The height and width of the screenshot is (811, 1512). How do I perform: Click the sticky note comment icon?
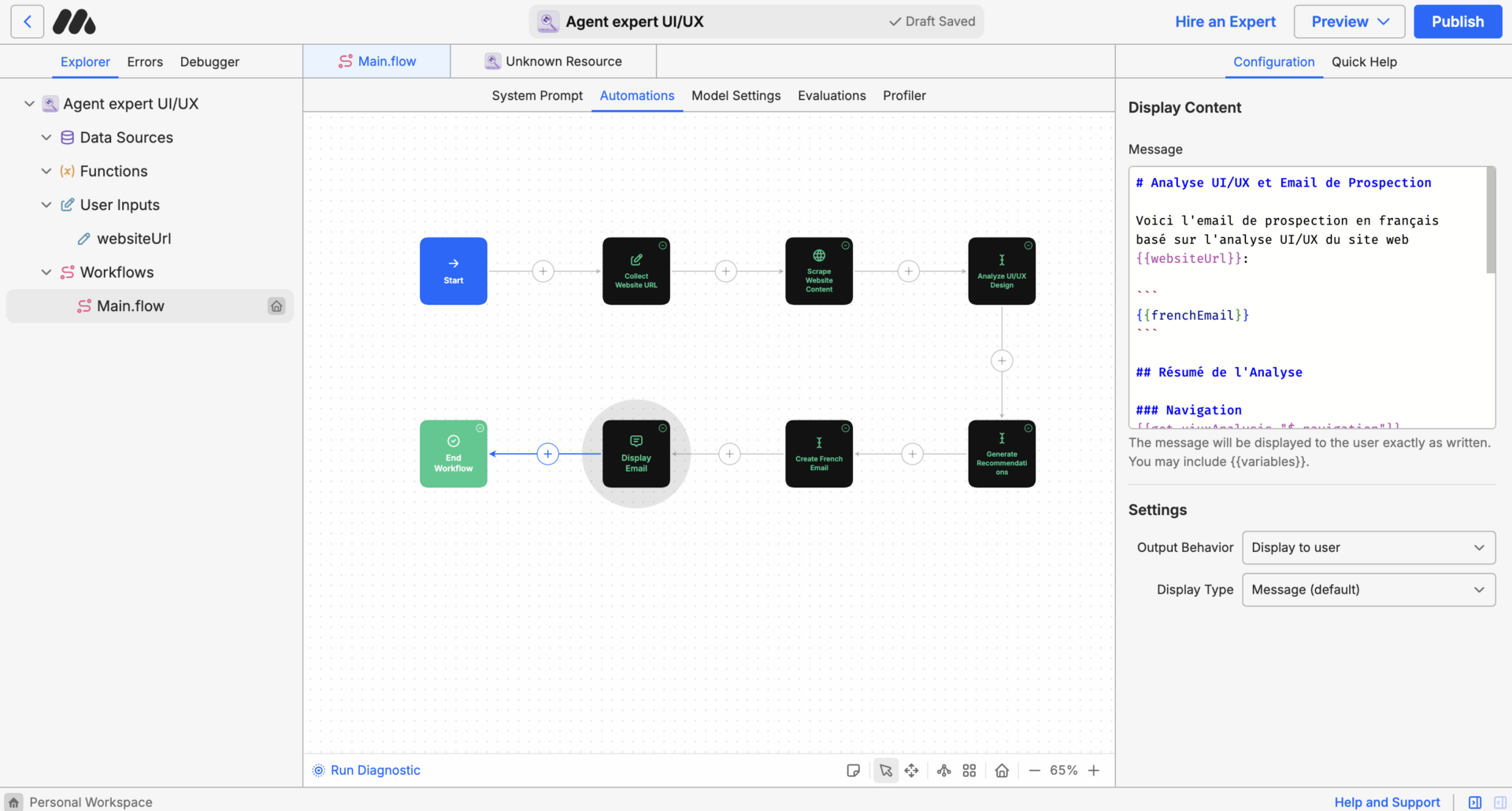tap(853, 770)
